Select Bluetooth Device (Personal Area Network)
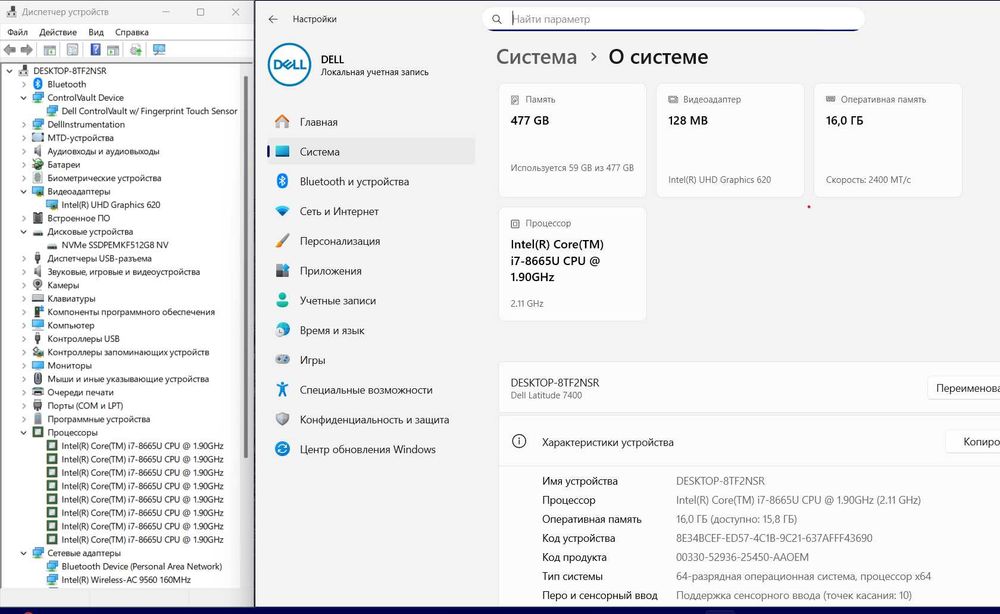1000x614 pixels. [x=142, y=566]
